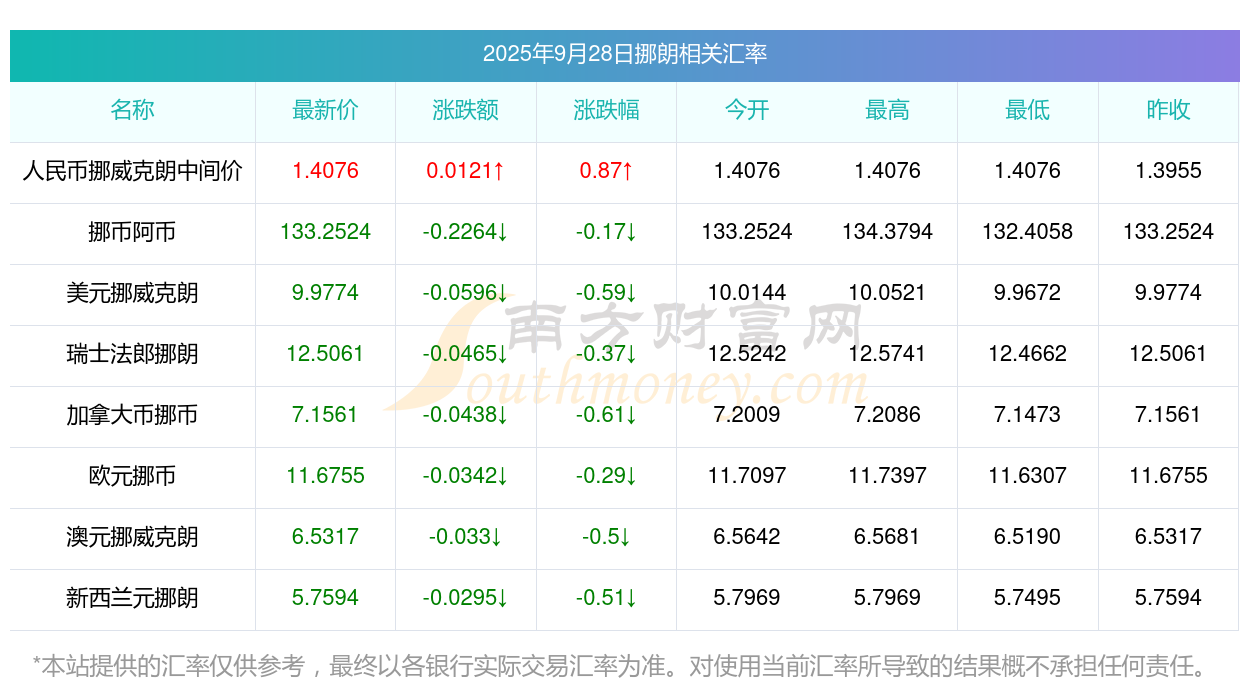Click previous close value 1.3955
Image resolution: width=1250 pixels, height=697 pixels.
click(x=1168, y=171)
